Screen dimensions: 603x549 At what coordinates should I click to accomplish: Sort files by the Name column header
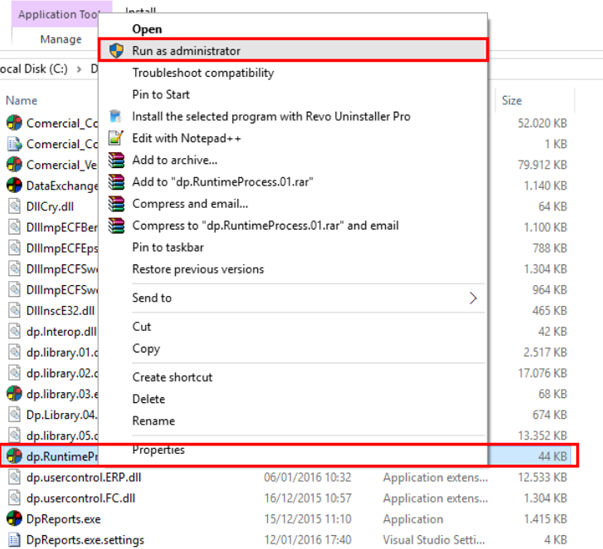coord(22,100)
